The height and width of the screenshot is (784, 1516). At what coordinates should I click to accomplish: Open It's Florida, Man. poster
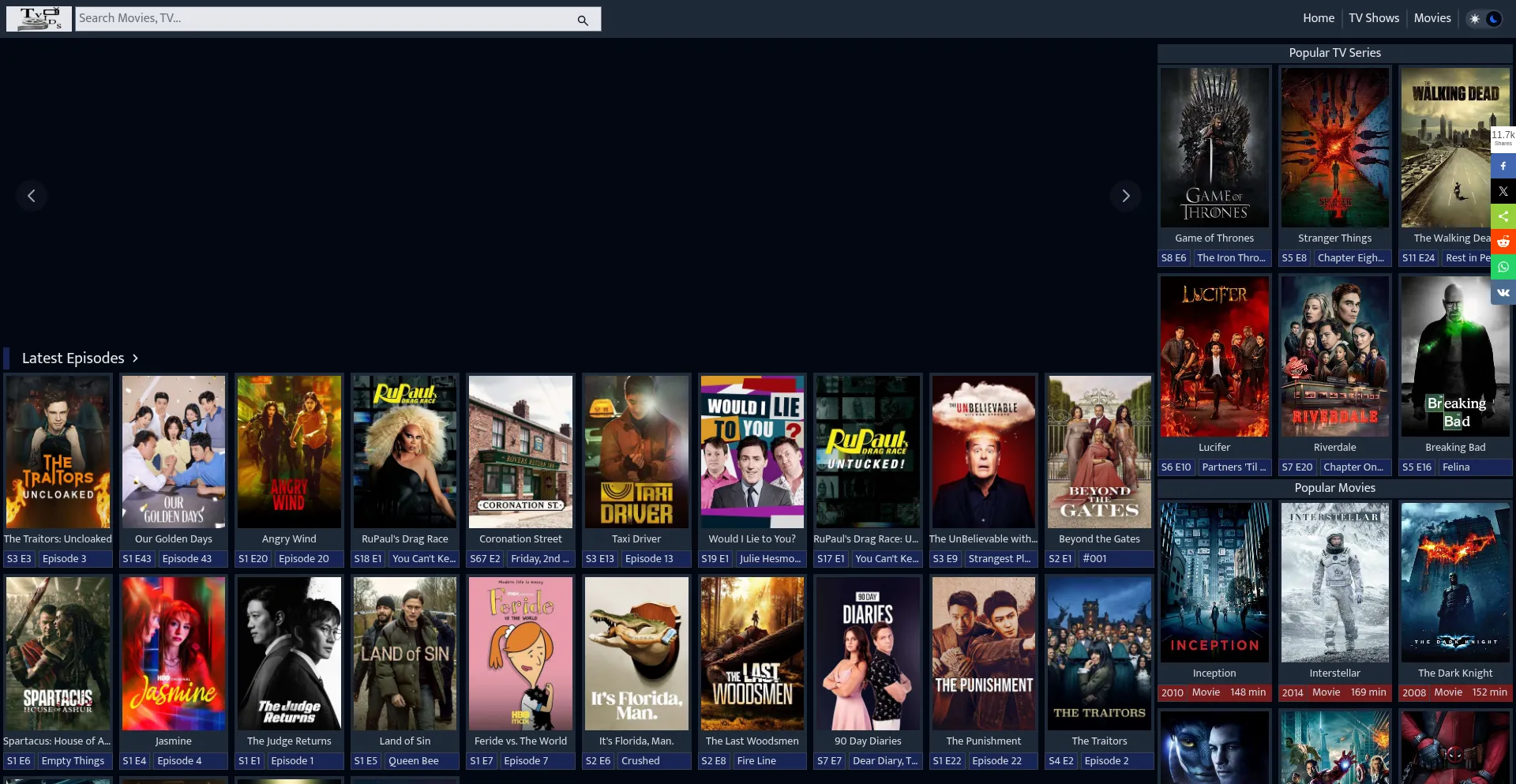click(x=636, y=654)
